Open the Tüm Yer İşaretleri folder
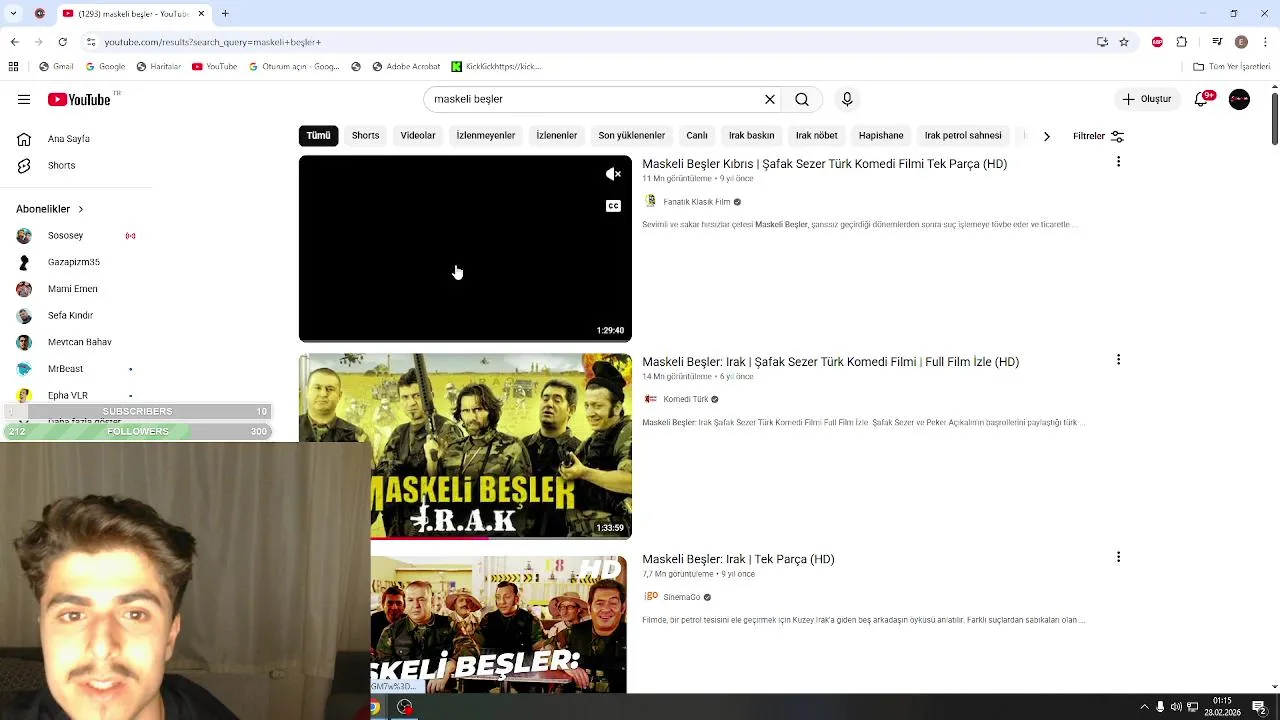 pyautogui.click(x=1232, y=67)
